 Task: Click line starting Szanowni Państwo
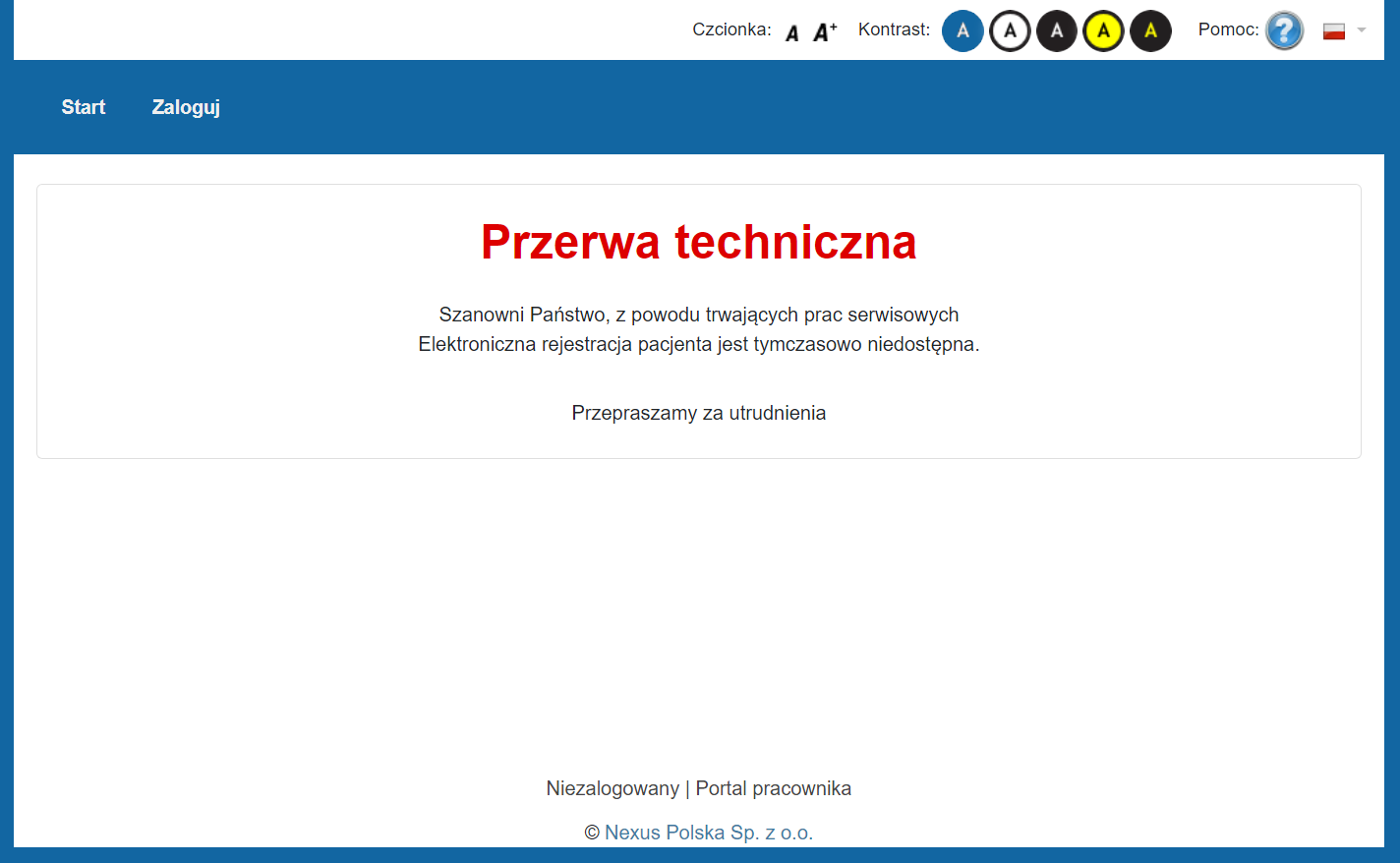click(699, 315)
